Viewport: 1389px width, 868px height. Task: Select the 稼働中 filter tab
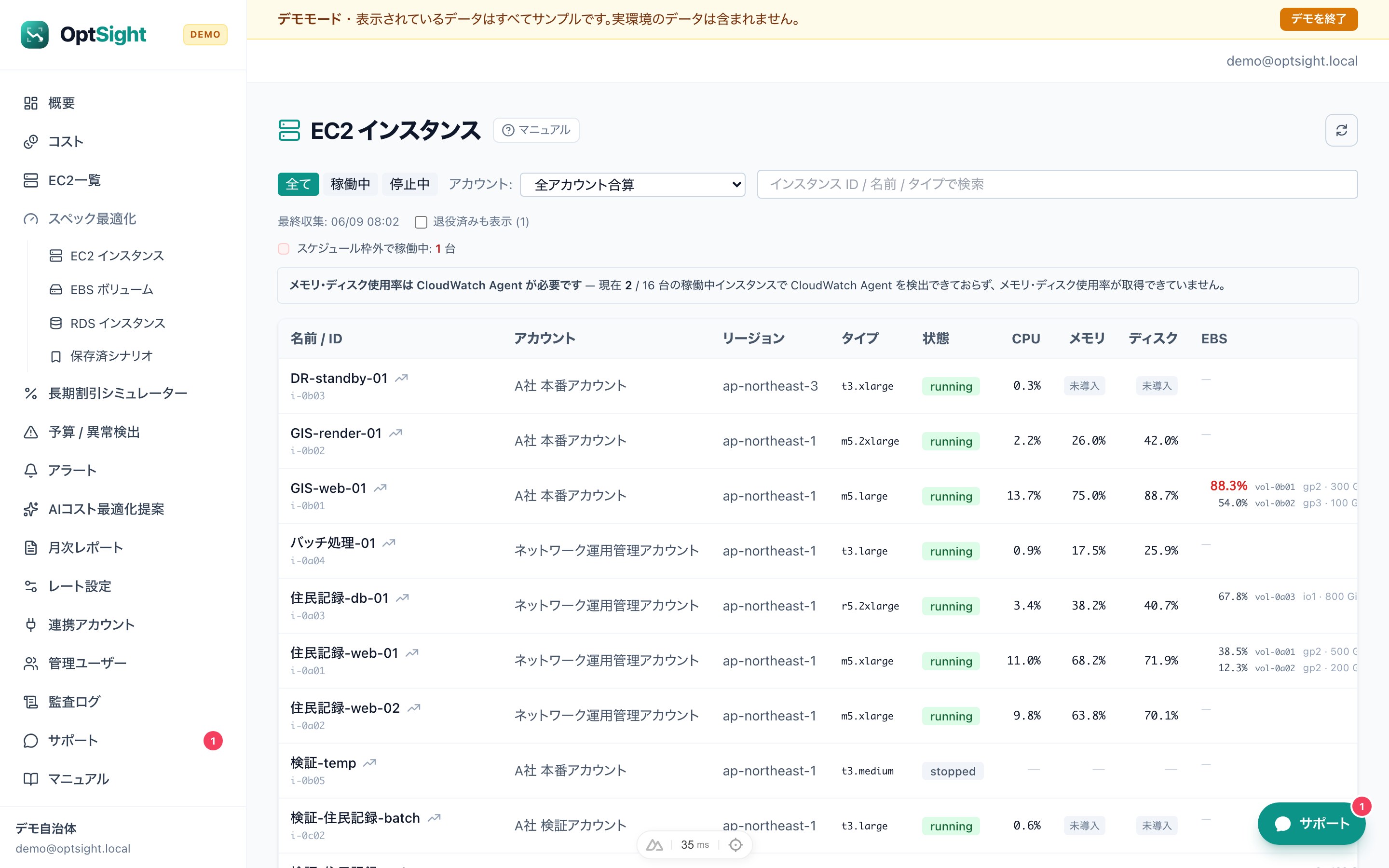pyautogui.click(x=350, y=184)
